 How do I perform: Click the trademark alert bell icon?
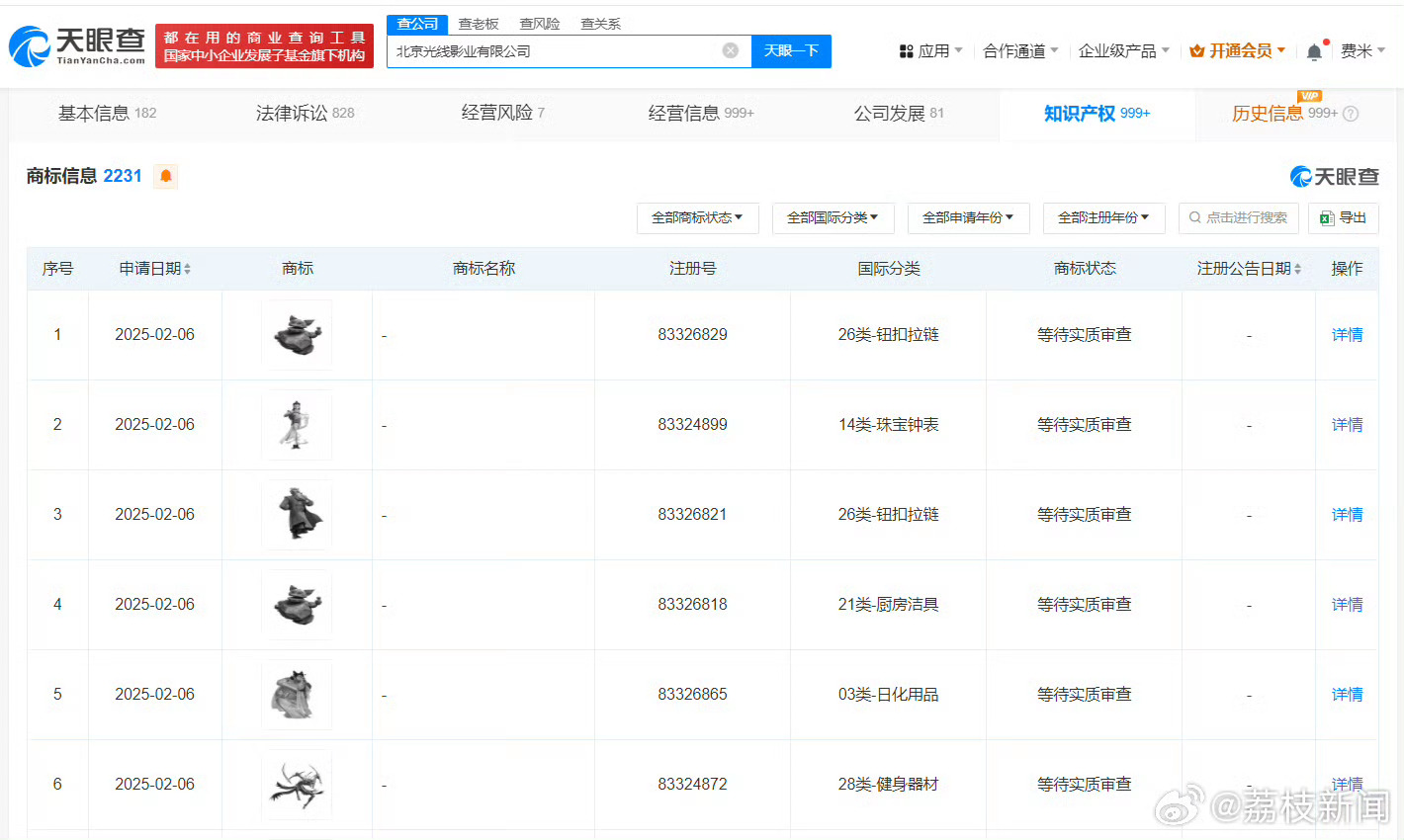point(166,176)
